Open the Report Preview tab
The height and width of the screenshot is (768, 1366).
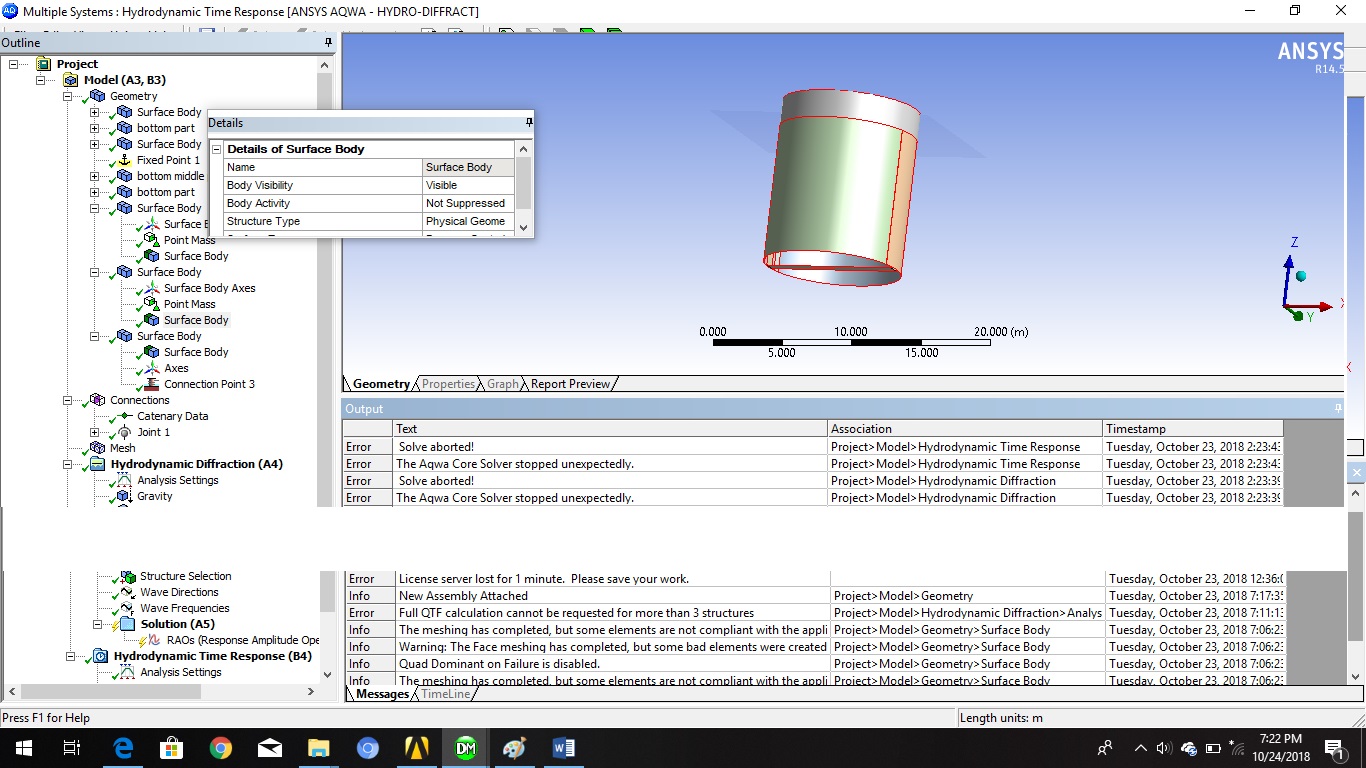click(570, 384)
